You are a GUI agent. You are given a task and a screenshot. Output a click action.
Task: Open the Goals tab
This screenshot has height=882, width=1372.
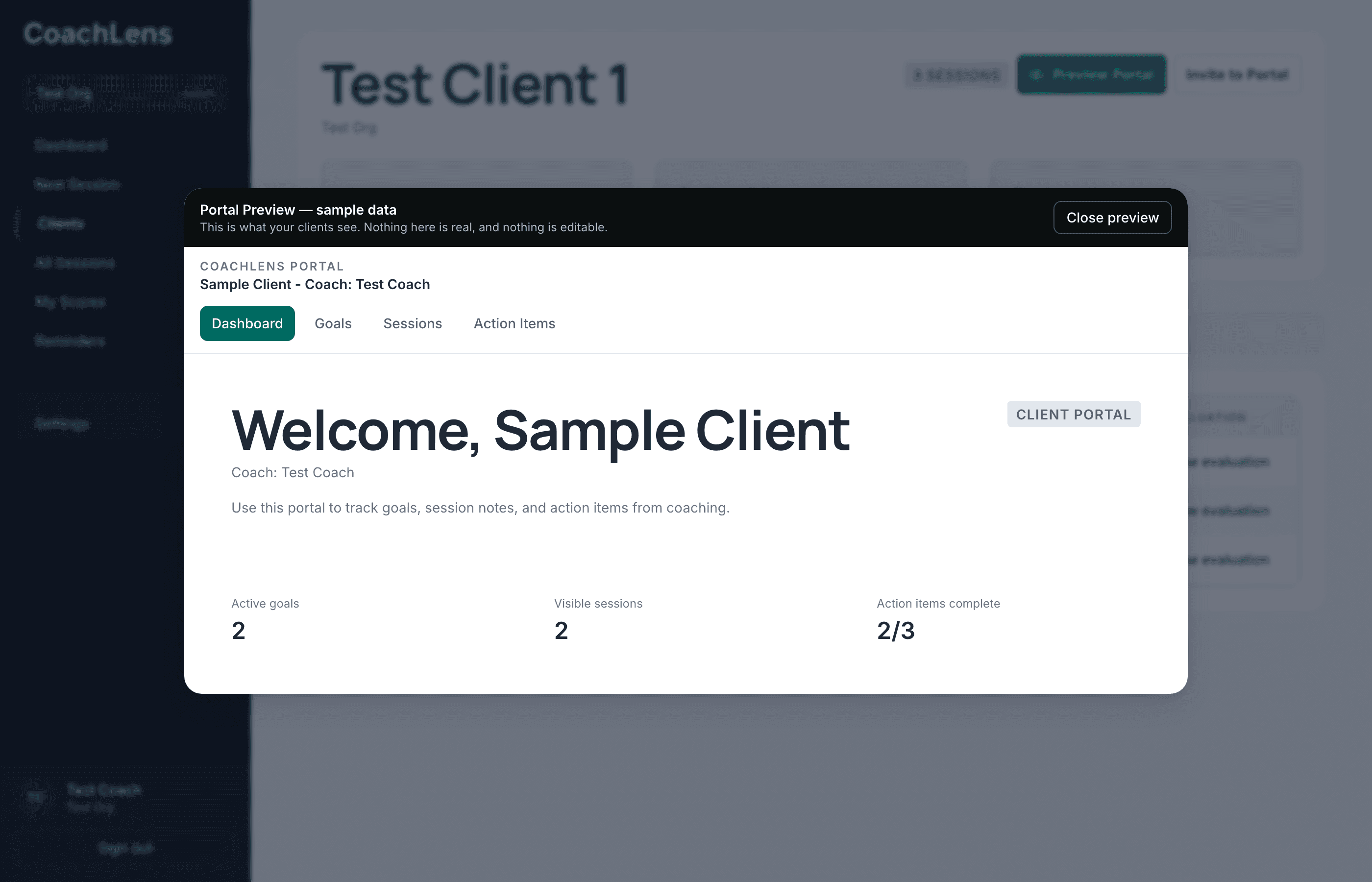click(333, 323)
